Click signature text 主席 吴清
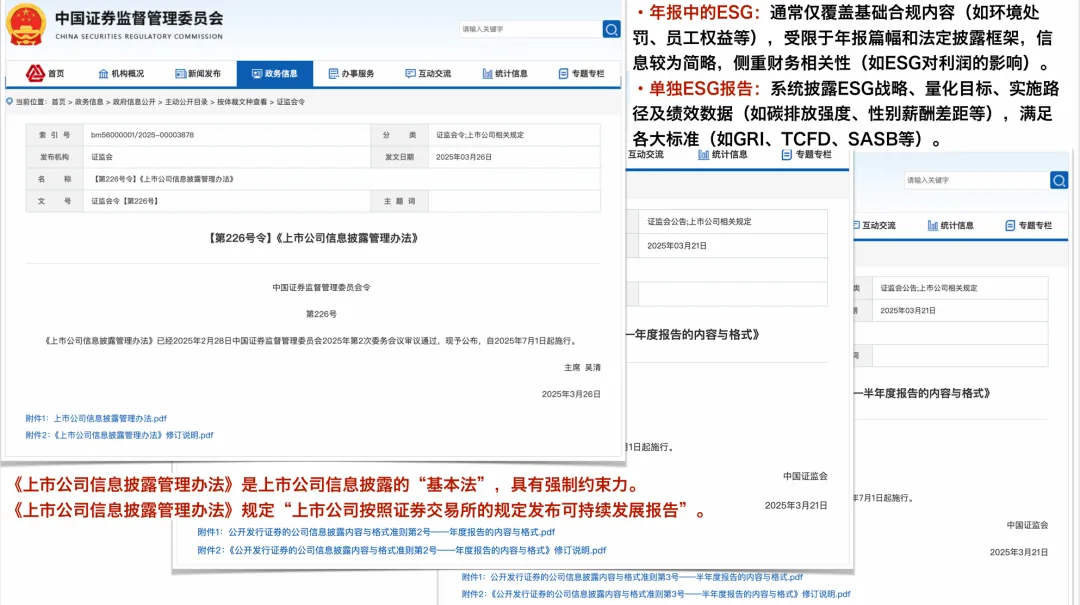The image size is (1080, 605). [582, 368]
